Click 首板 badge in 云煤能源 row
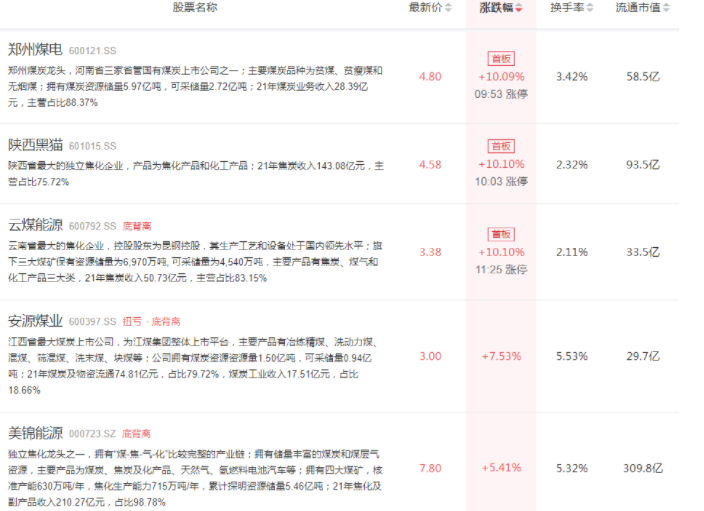The width and height of the screenshot is (704, 511). point(501,234)
